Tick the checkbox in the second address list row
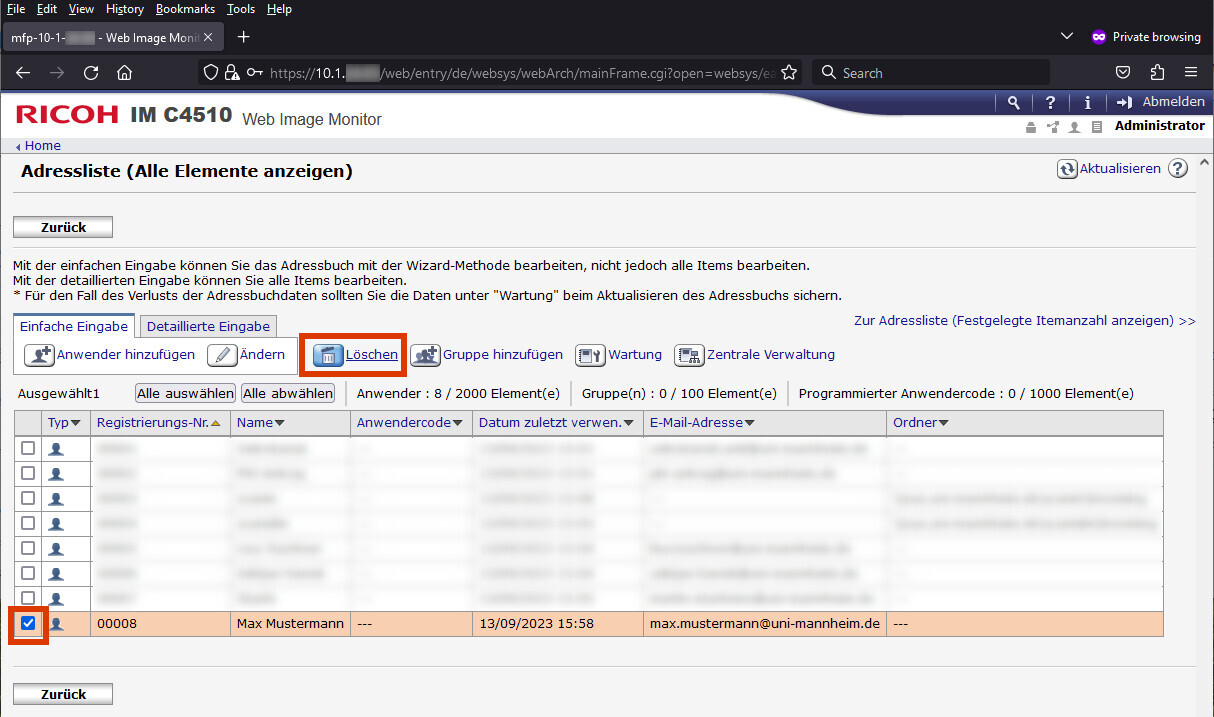 point(28,473)
